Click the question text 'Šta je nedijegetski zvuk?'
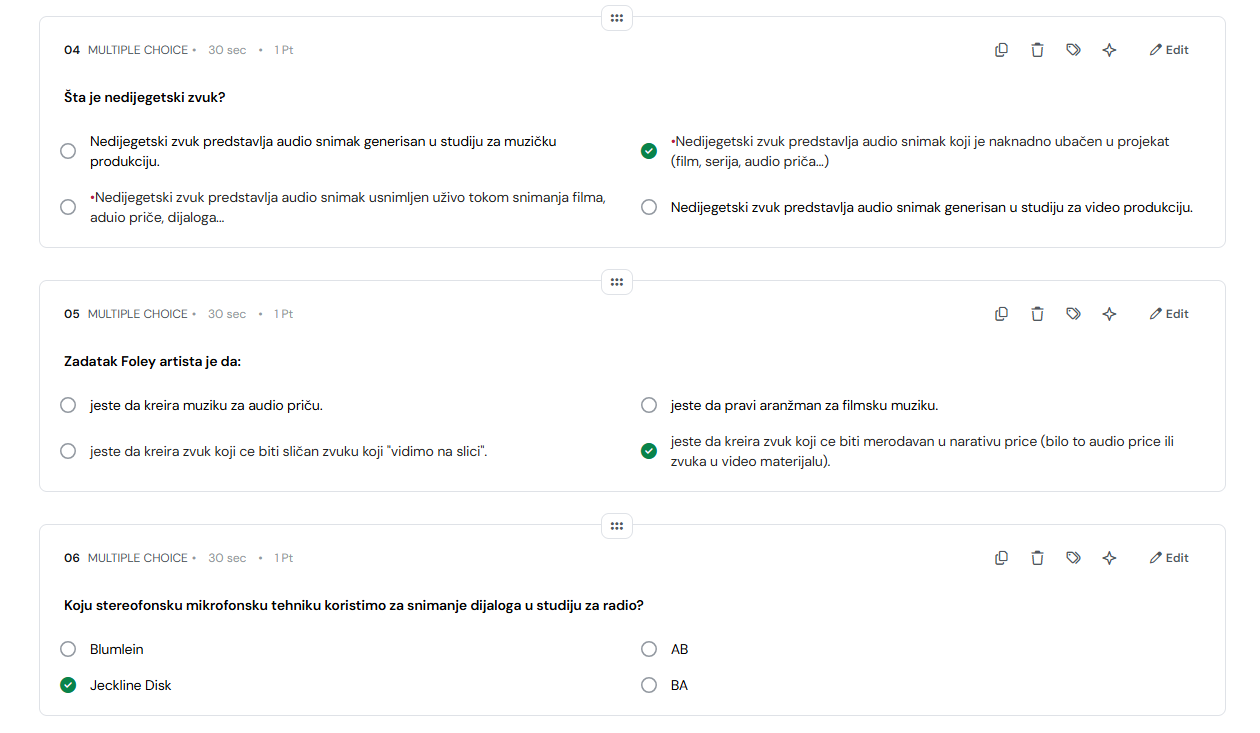Viewport: 1260px width, 733px height. 145,97
